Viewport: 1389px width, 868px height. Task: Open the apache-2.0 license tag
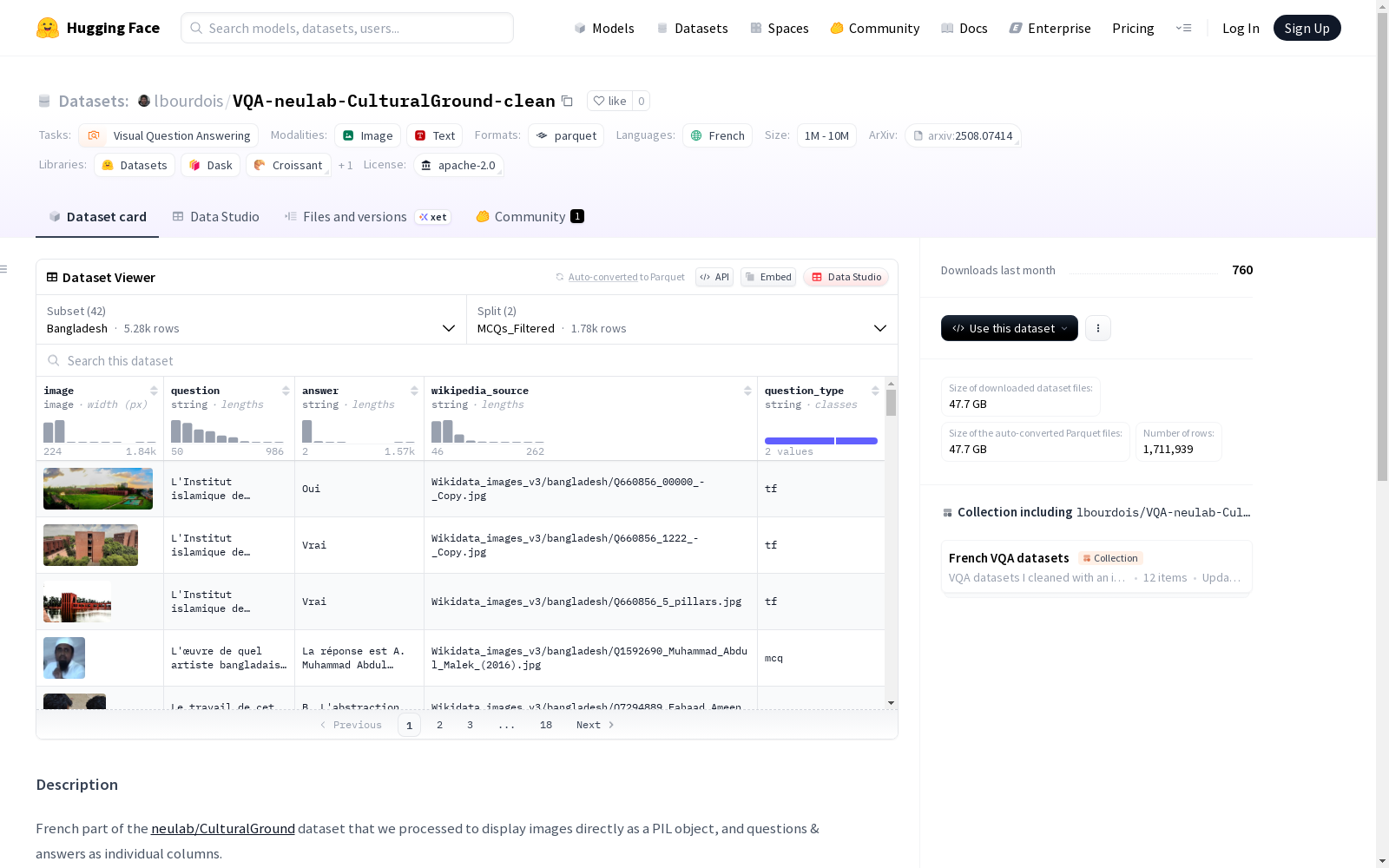(458, 165)
